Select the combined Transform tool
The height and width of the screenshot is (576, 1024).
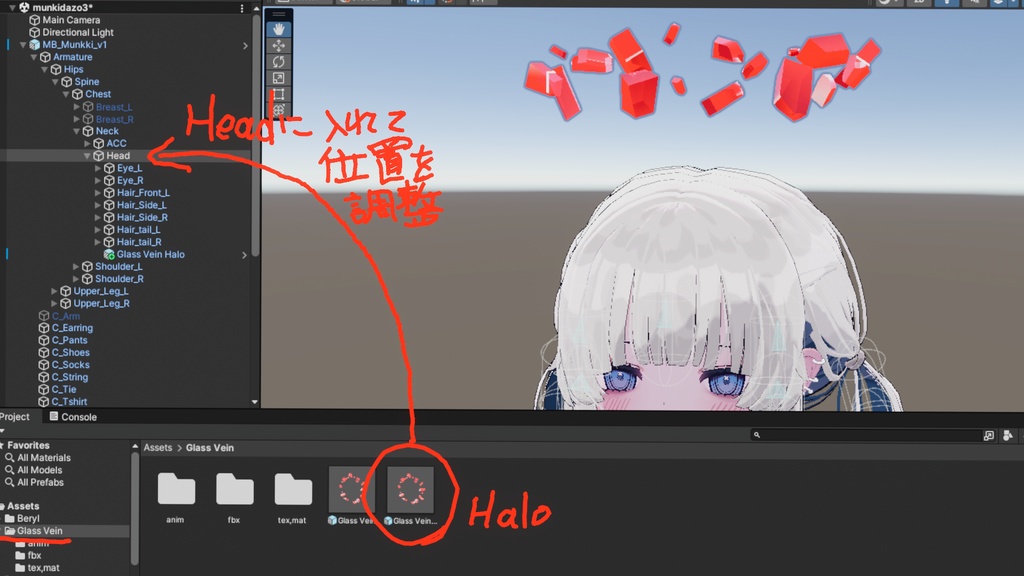(x=279, y=109)
